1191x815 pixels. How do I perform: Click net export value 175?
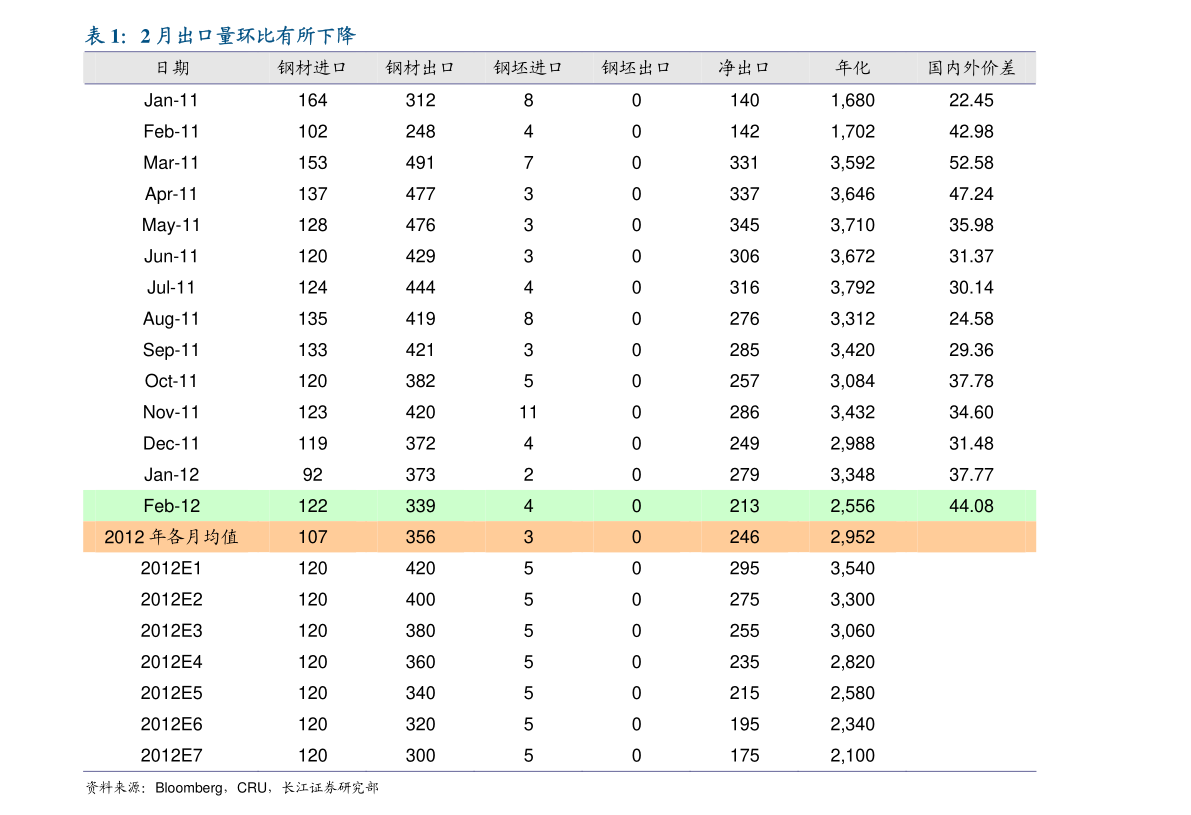pyautogui.click(x=744, y=756)
